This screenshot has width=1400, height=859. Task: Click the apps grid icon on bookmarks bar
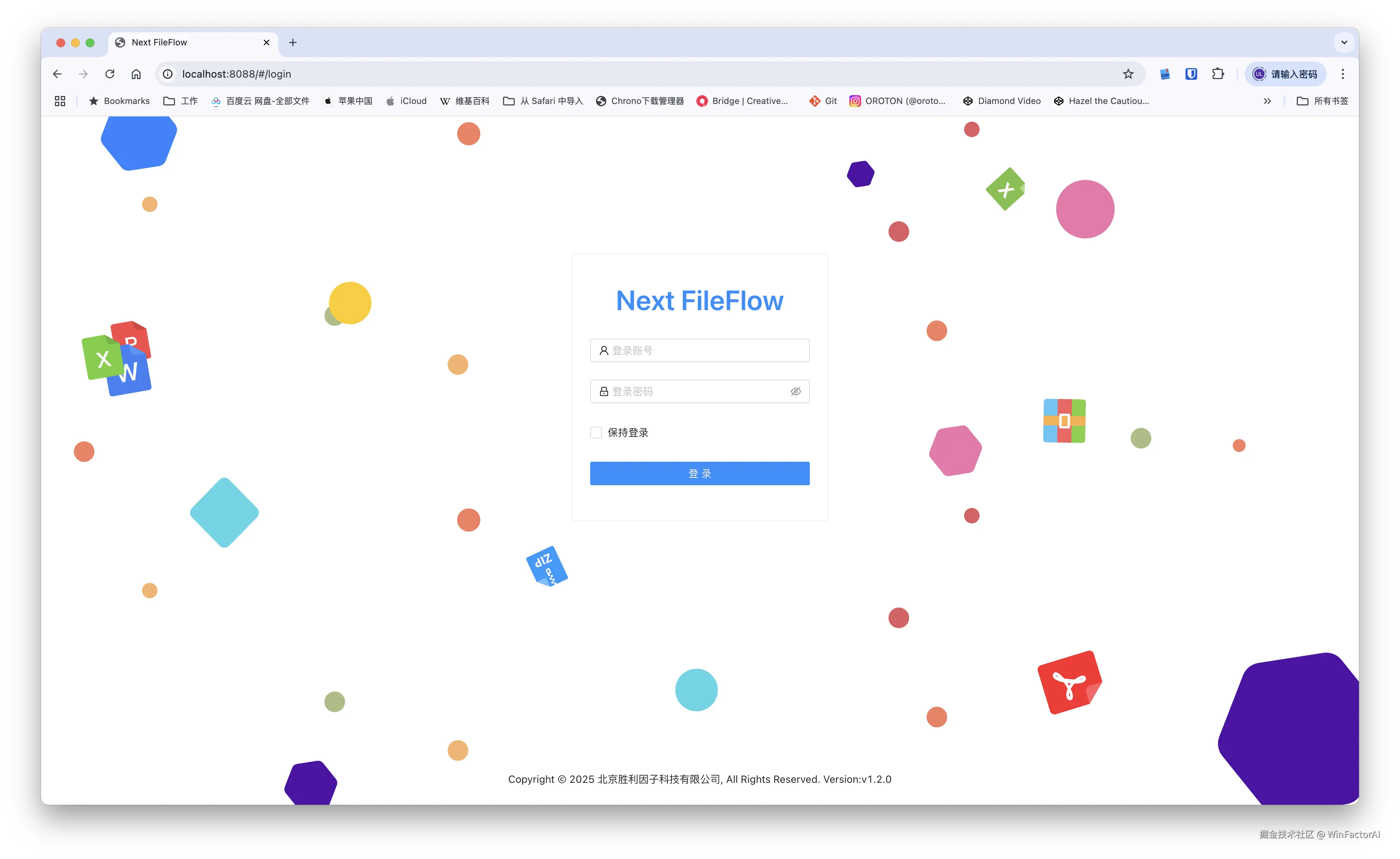60,101
